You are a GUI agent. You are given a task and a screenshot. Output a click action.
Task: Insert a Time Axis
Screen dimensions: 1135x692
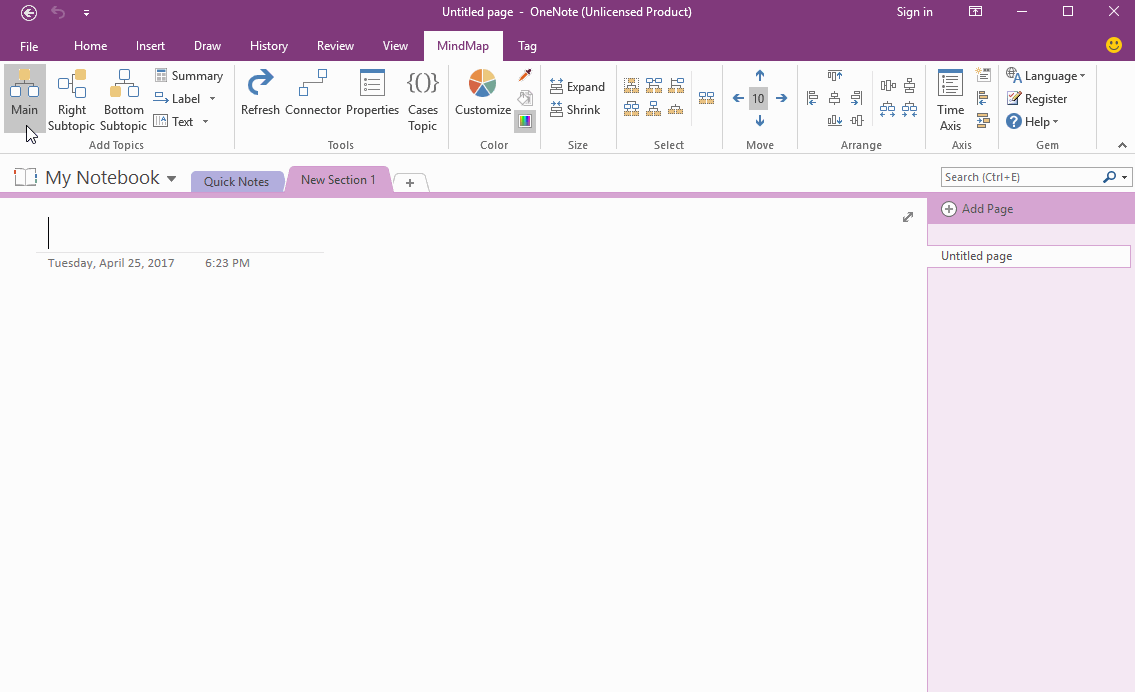tap(950, 100)
